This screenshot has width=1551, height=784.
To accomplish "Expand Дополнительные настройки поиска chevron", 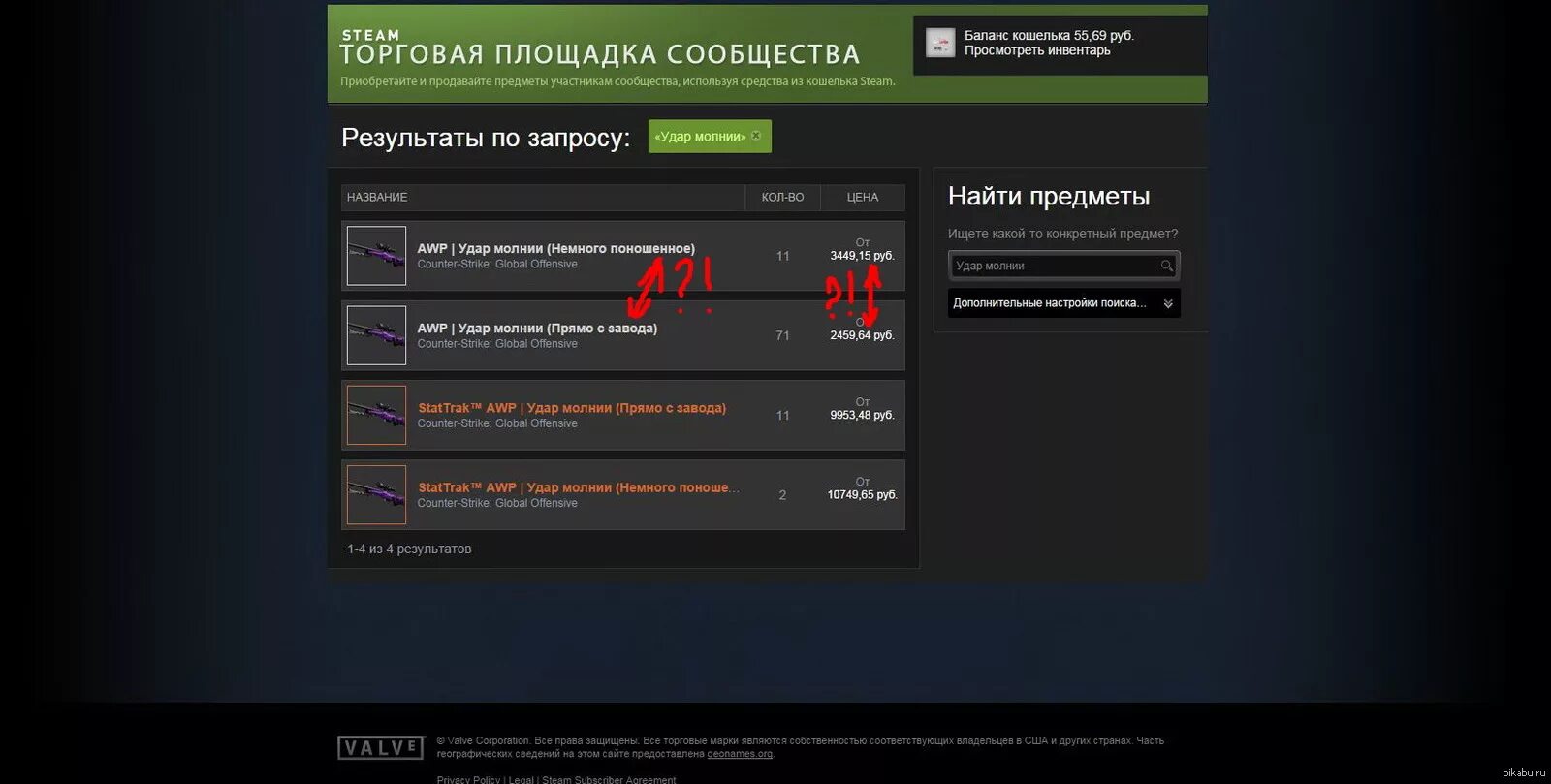I will [x=1168, y=303].
